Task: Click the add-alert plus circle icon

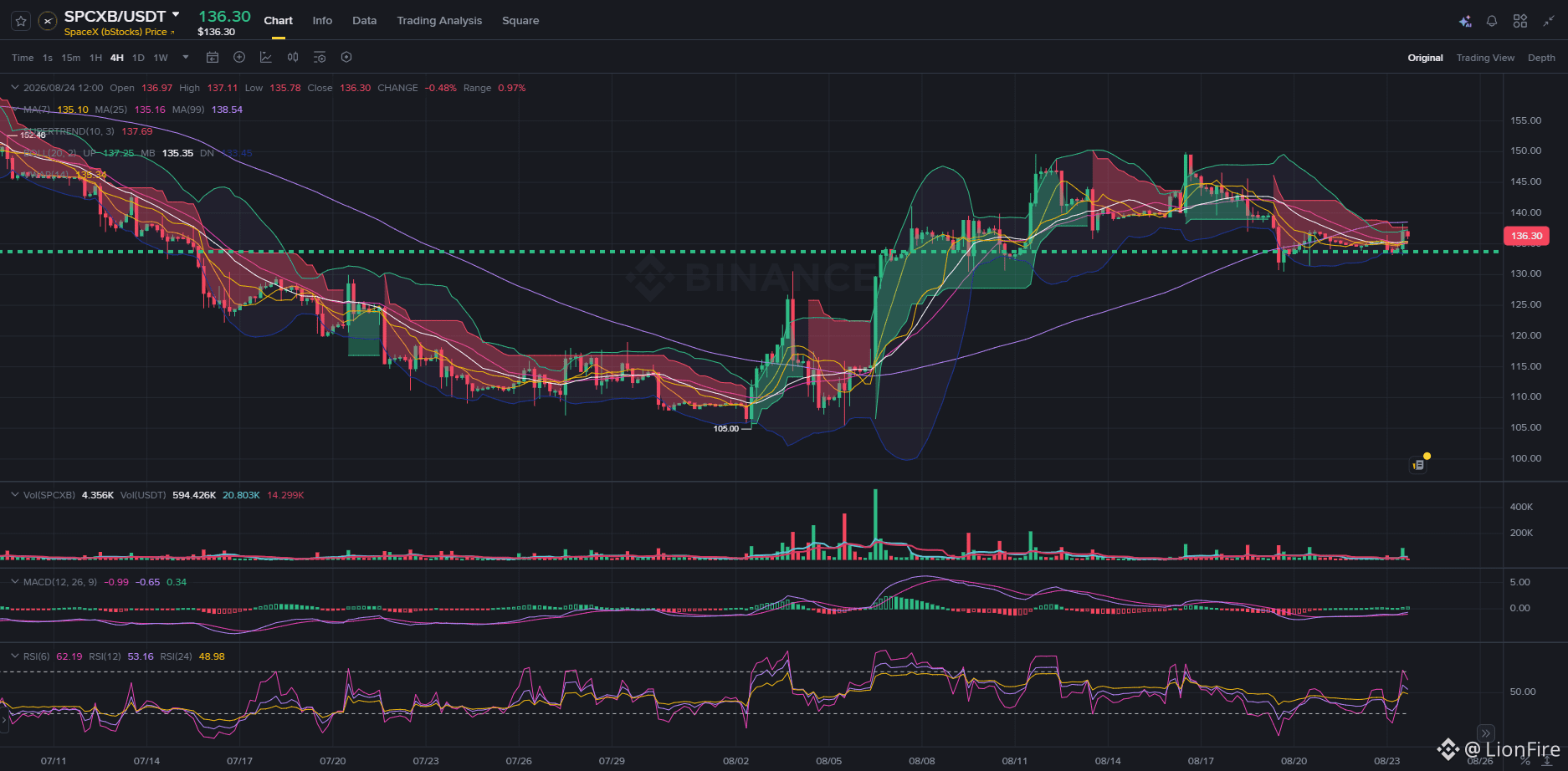Action: [239, 57]
